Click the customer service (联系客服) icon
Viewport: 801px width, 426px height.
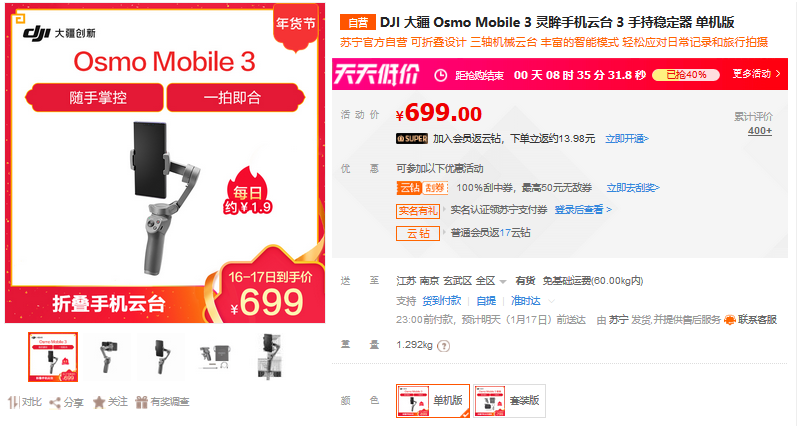[x=730, y=320]
